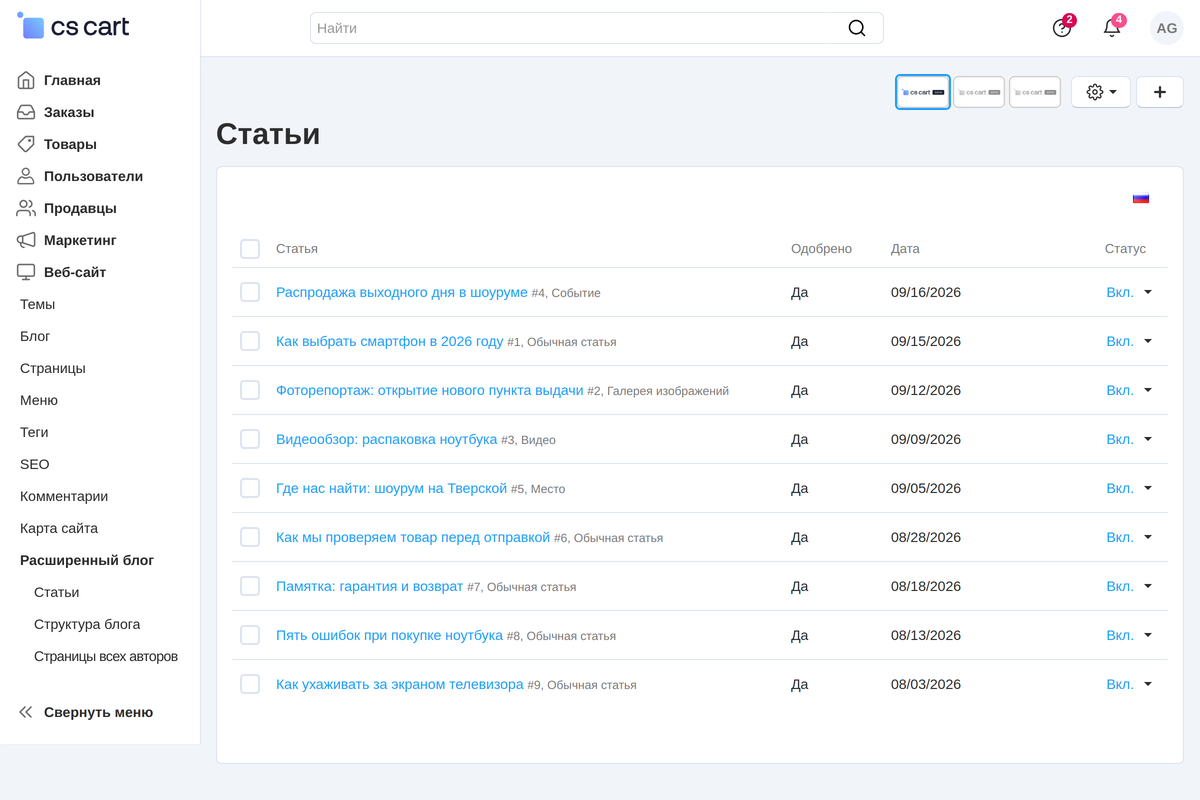Open the gear settings dropdown
Image resolution: width=1200 pixels, height=800 pixels.
click(1101, 92)
